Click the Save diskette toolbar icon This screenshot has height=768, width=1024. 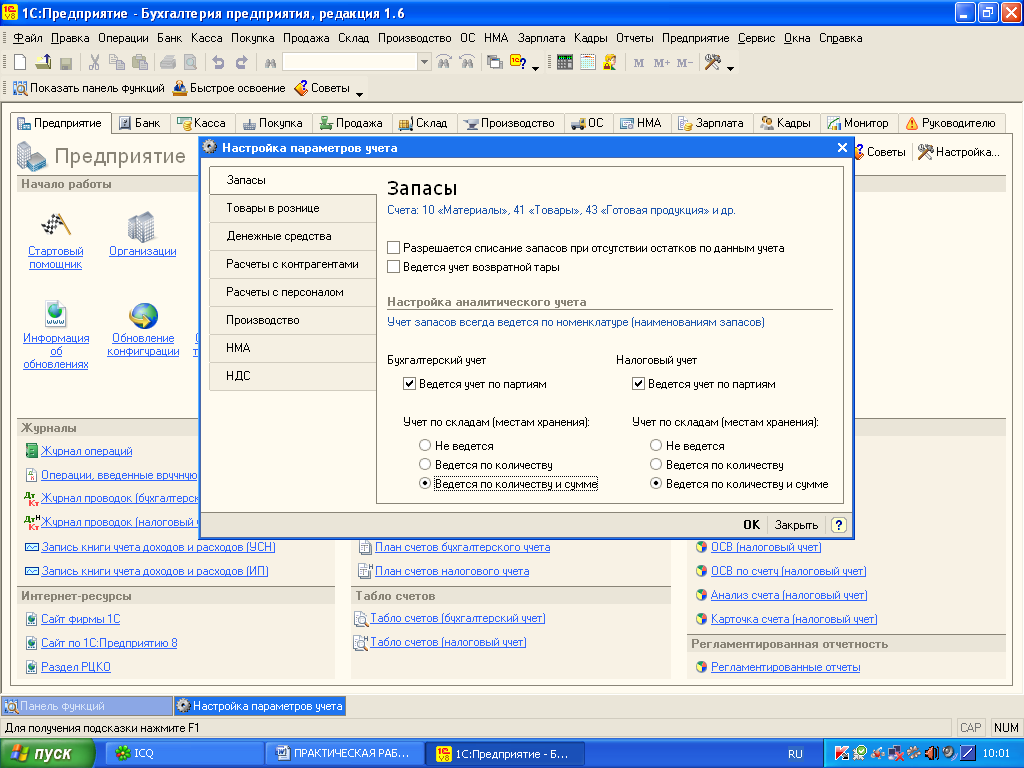click(65, 63)
